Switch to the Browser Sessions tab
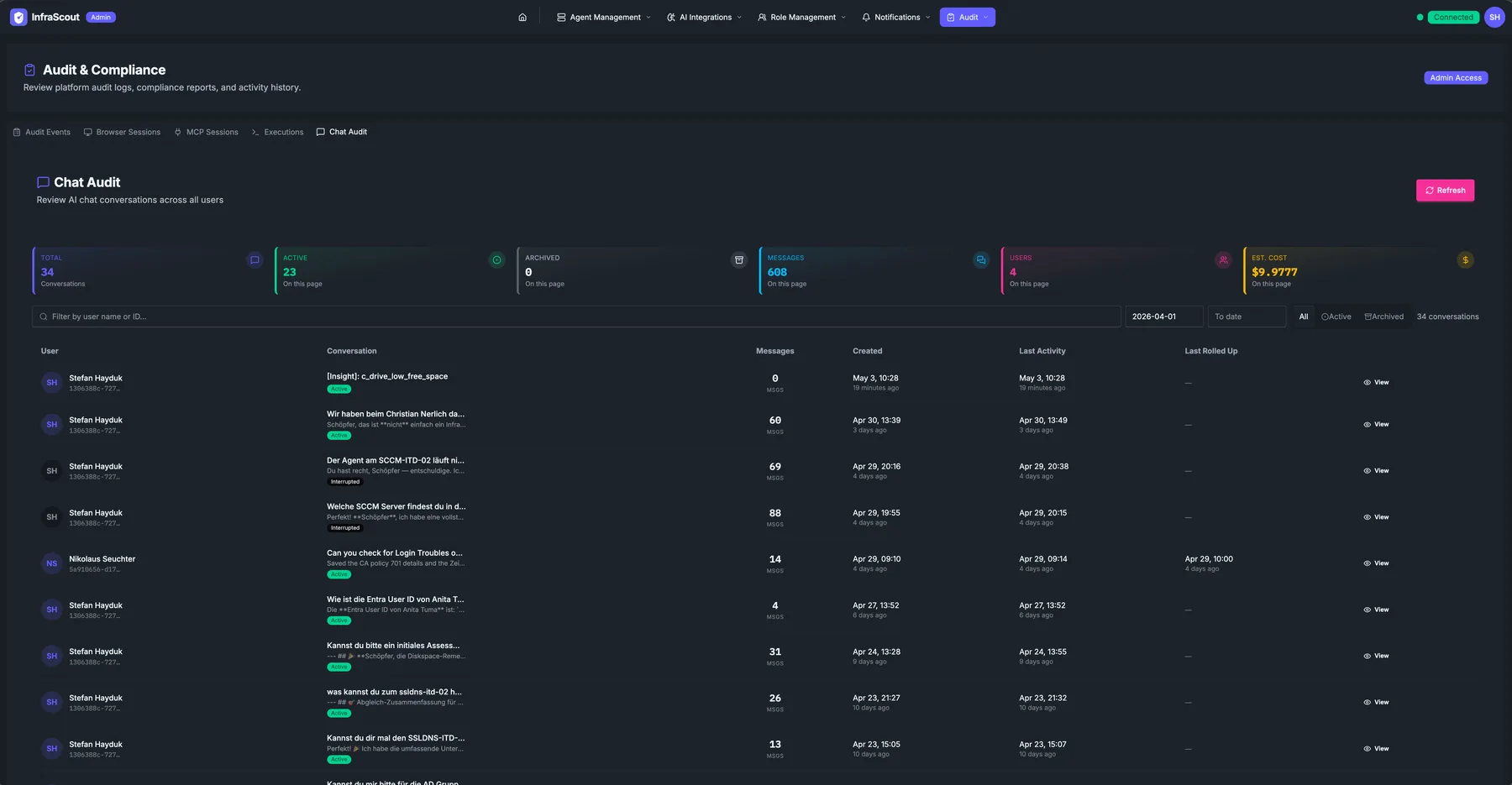Image resolution: width=1512 pixels, height=785 pixels. 122,132
